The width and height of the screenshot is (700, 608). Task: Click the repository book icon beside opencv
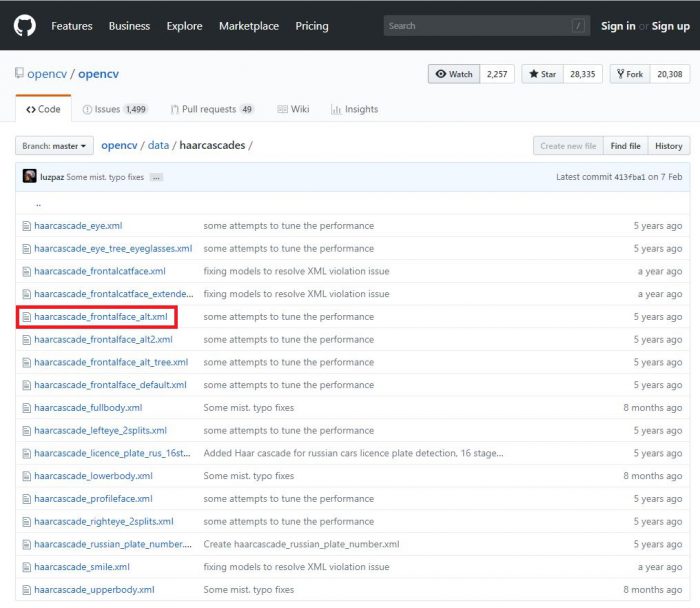tap(19, 73)
